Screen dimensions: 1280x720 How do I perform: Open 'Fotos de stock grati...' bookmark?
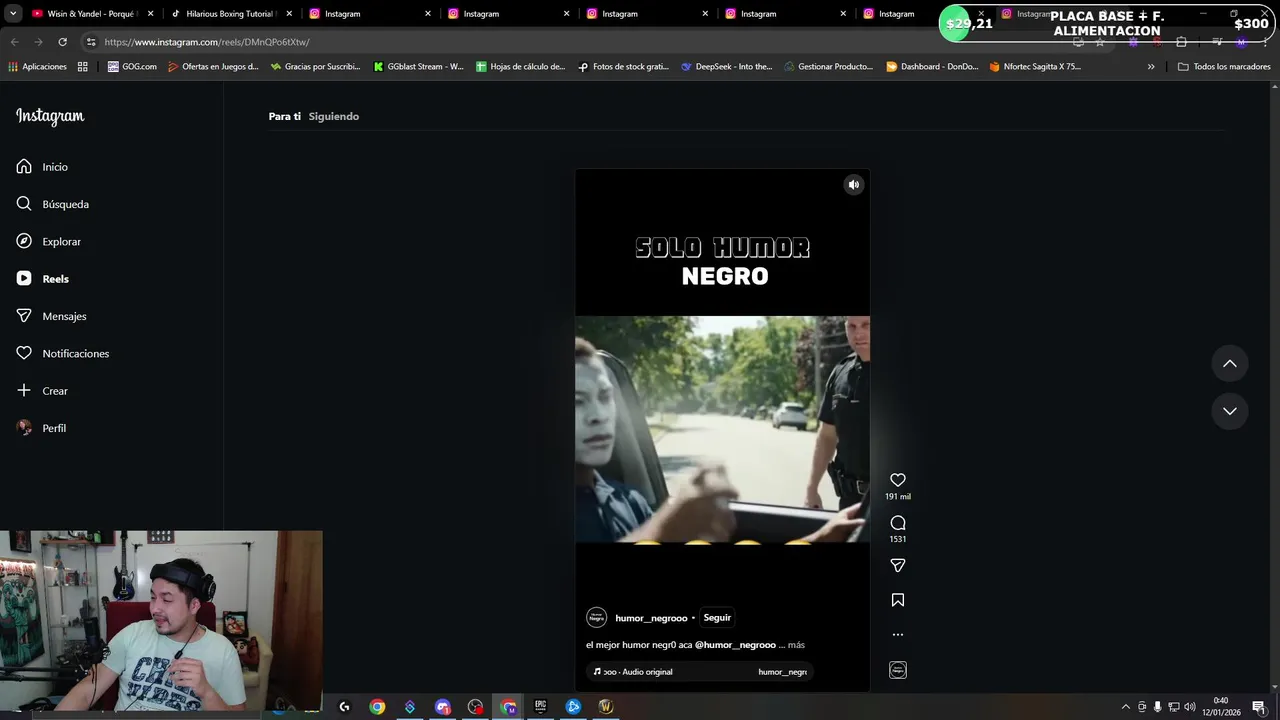(624, 66)
